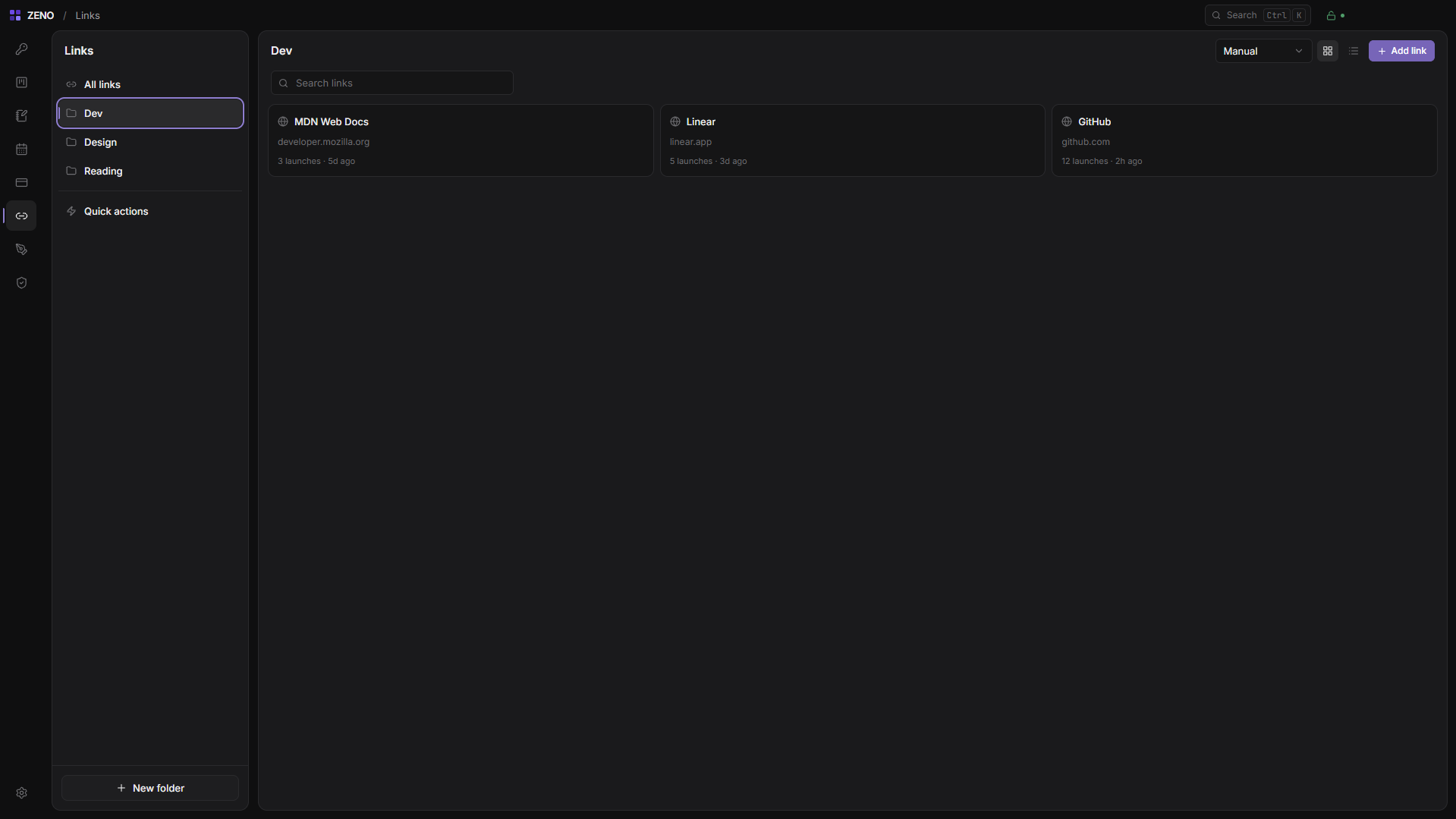
Task: Open global Search Ctrl K box
Action: (1257, 15)
